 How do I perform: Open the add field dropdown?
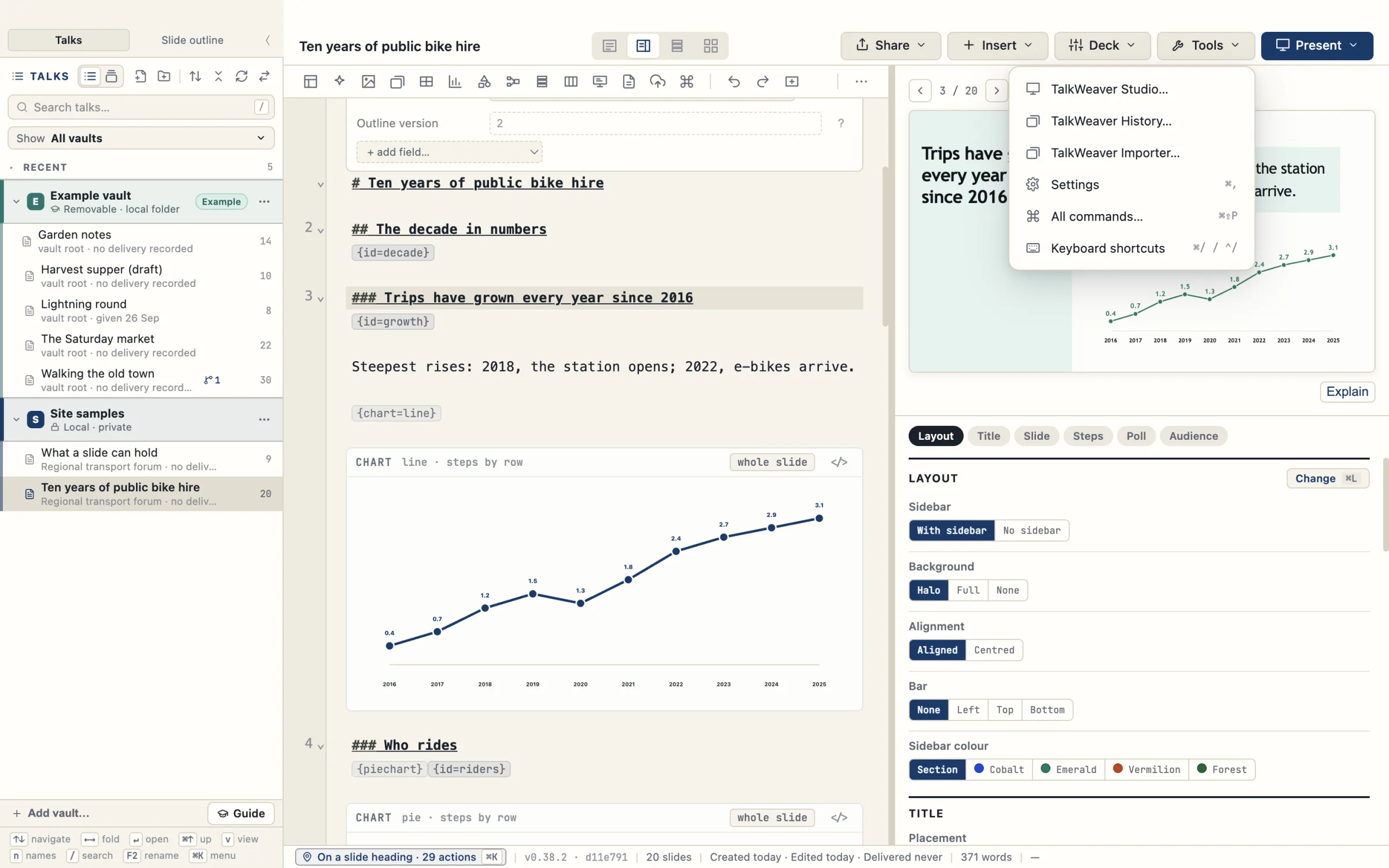[x=450, y=152]
